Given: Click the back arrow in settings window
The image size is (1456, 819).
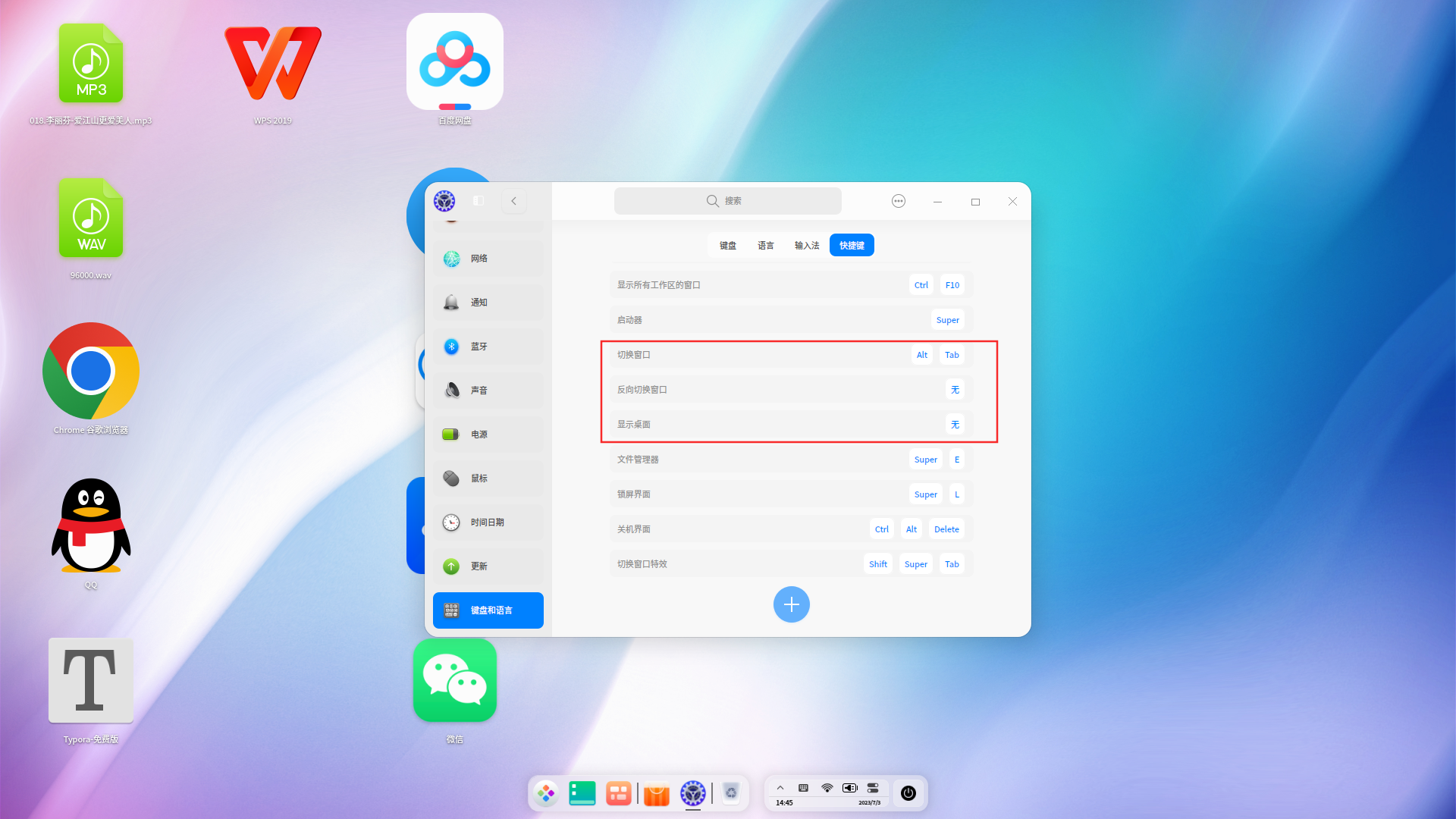Looking at the screenshot, I should click(513, 201).
